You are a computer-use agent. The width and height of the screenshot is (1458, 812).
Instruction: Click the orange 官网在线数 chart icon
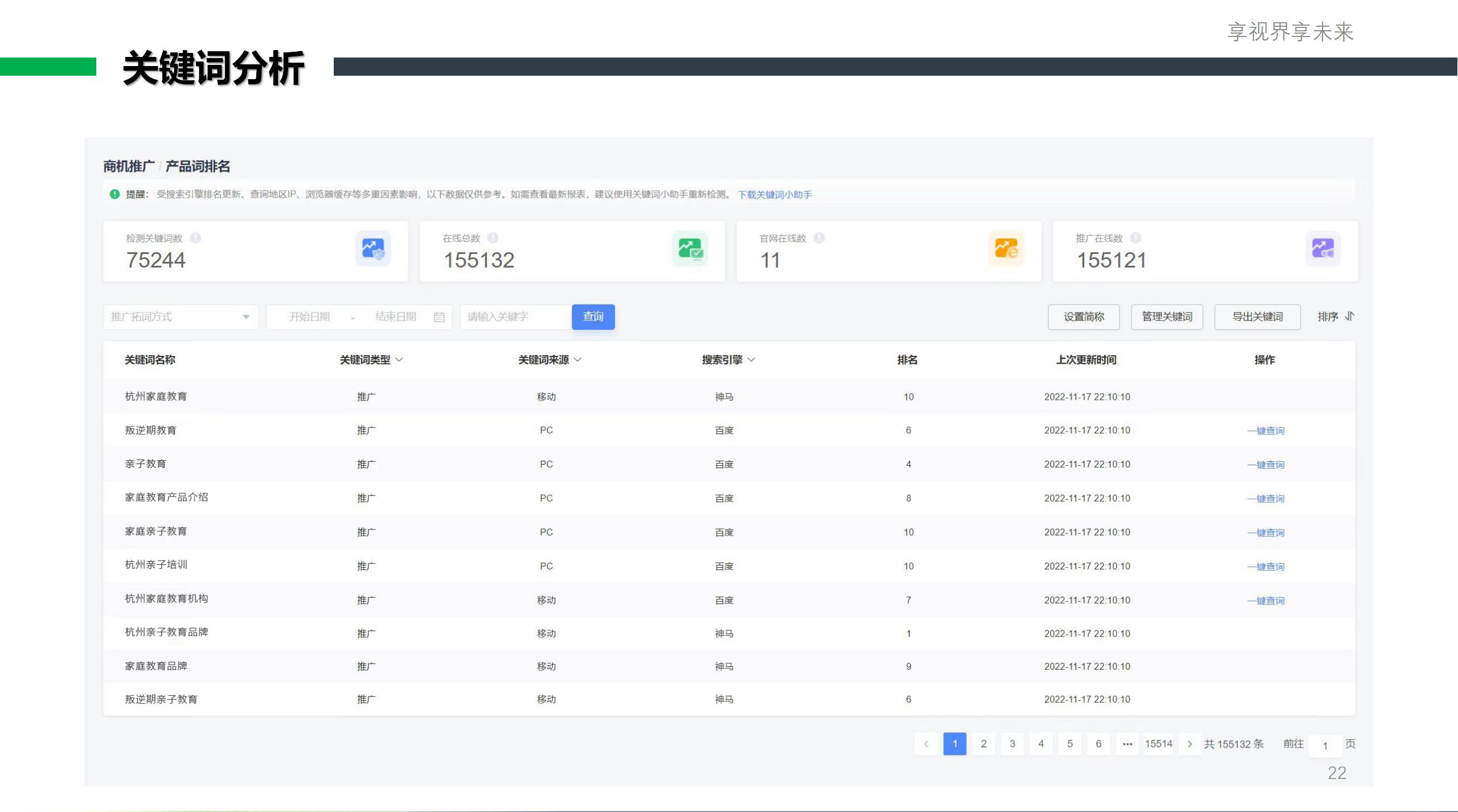(1006, 249)
